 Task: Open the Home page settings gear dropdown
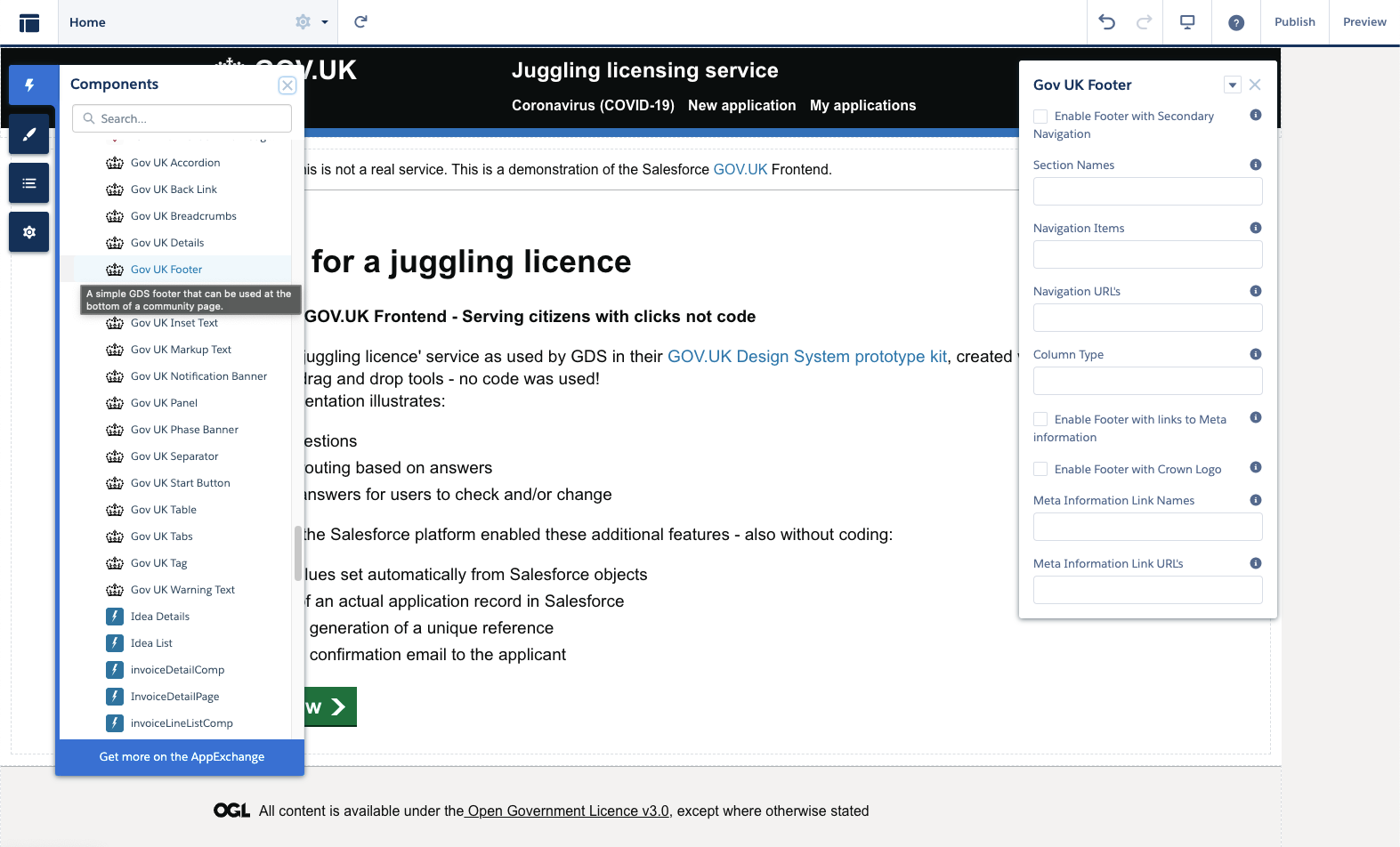[311, 22]
